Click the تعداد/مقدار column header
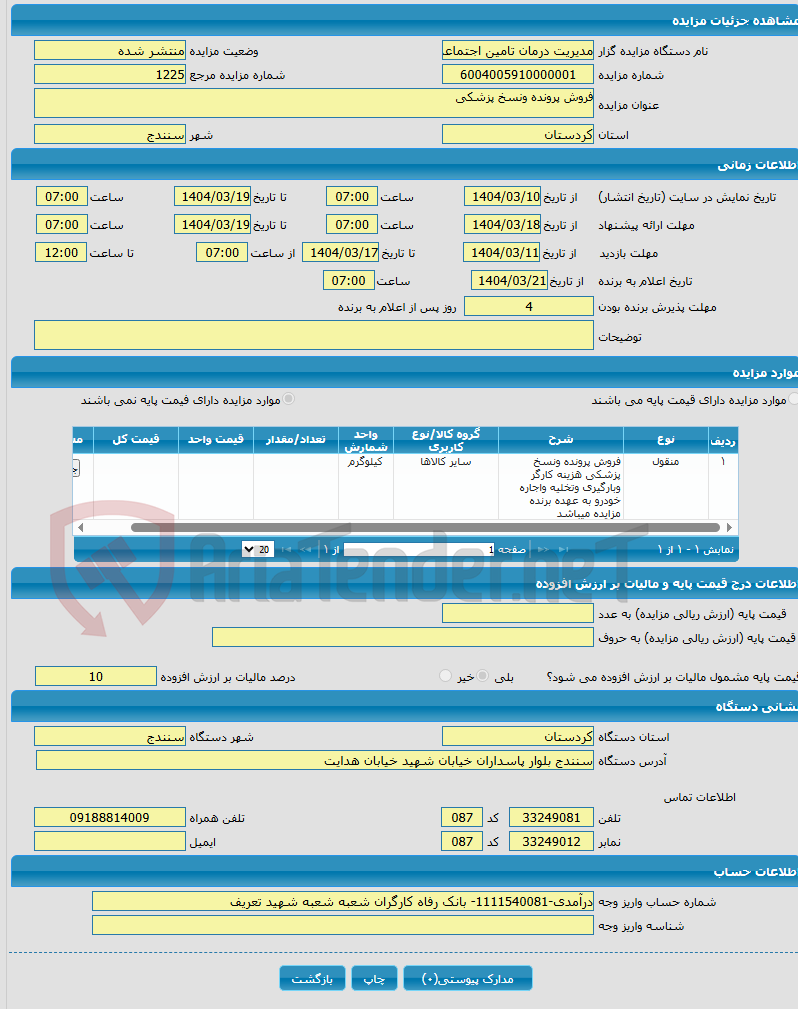This screenshot has height=1009, width=798. pos(295,440)
